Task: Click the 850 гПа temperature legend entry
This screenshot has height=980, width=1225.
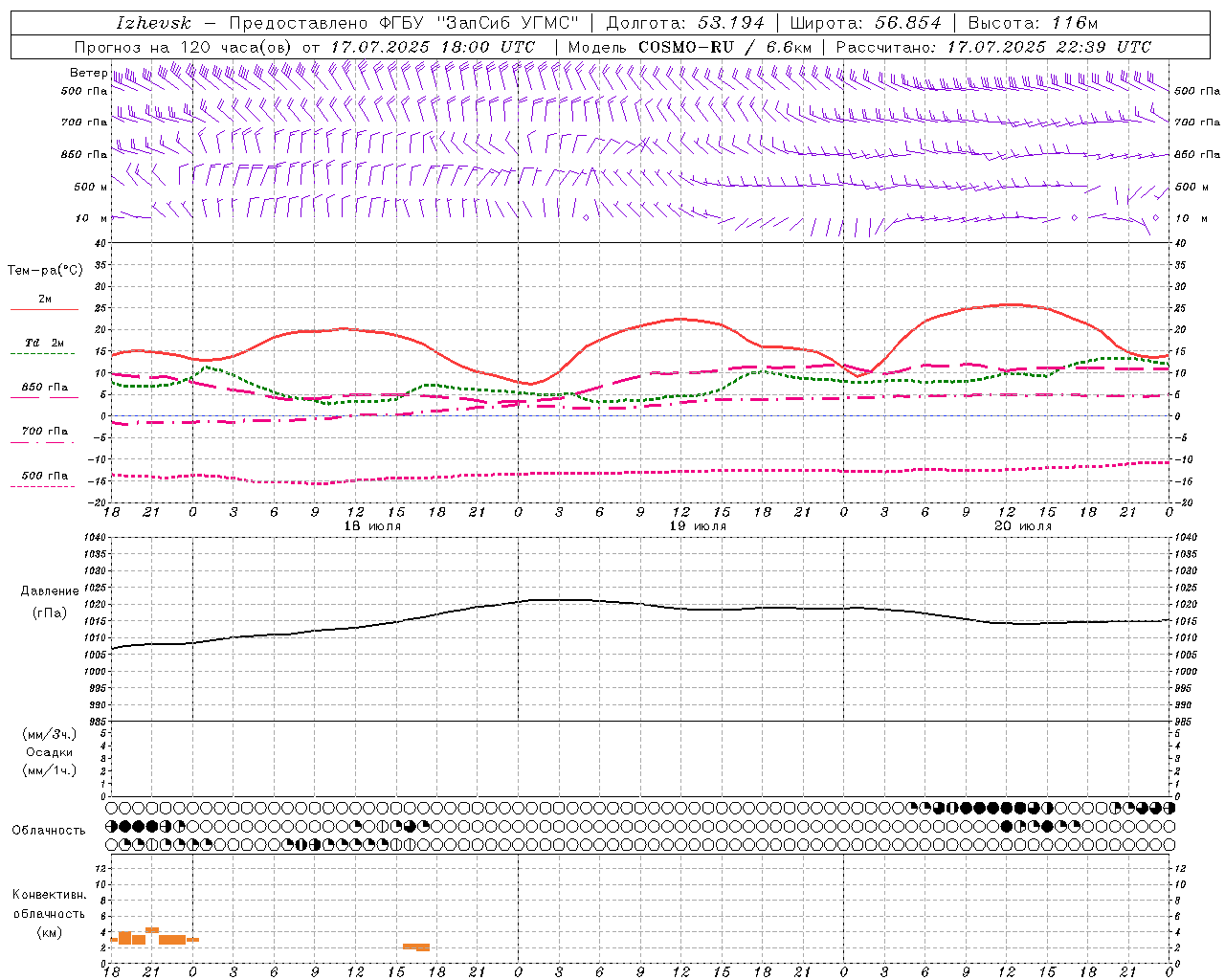Action: click(x=44, y=388)
